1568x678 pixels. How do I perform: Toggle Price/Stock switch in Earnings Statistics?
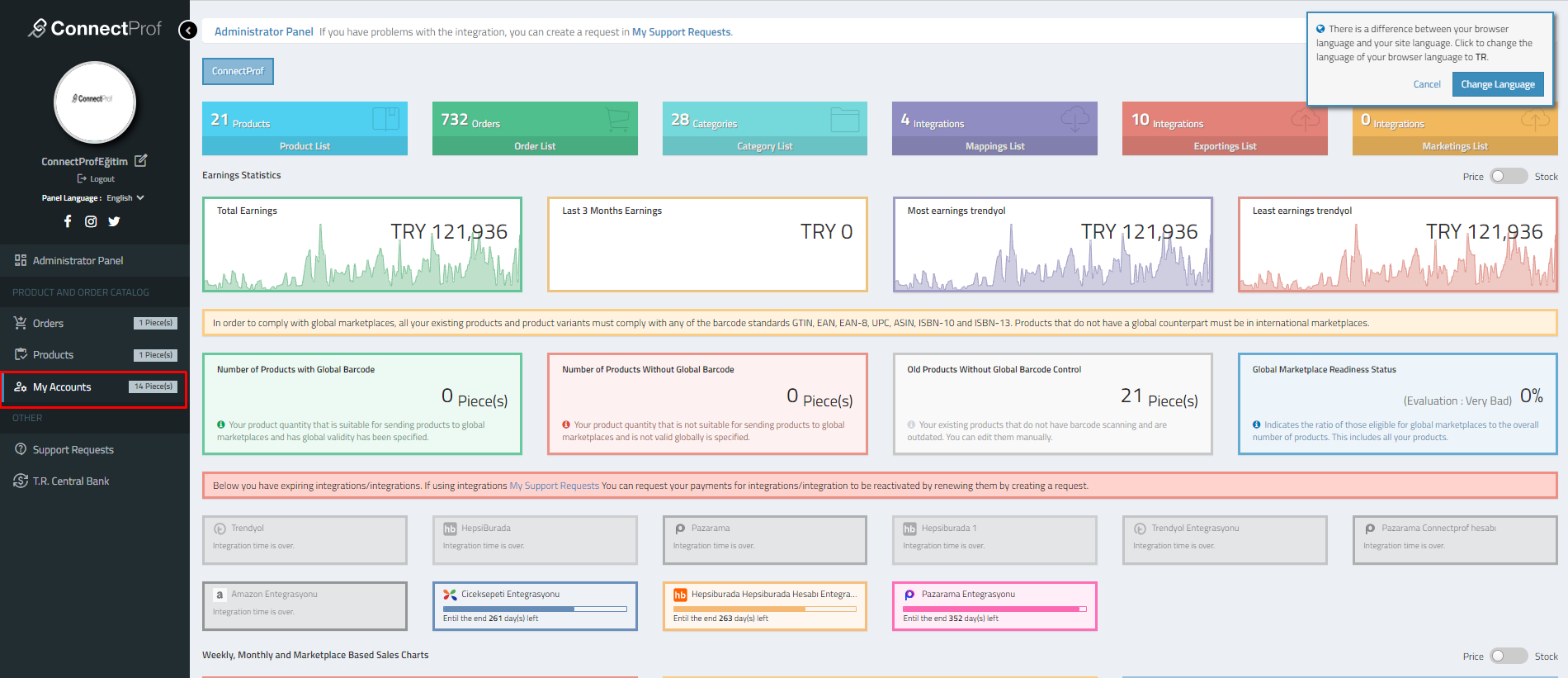[x=1508, y=177]
